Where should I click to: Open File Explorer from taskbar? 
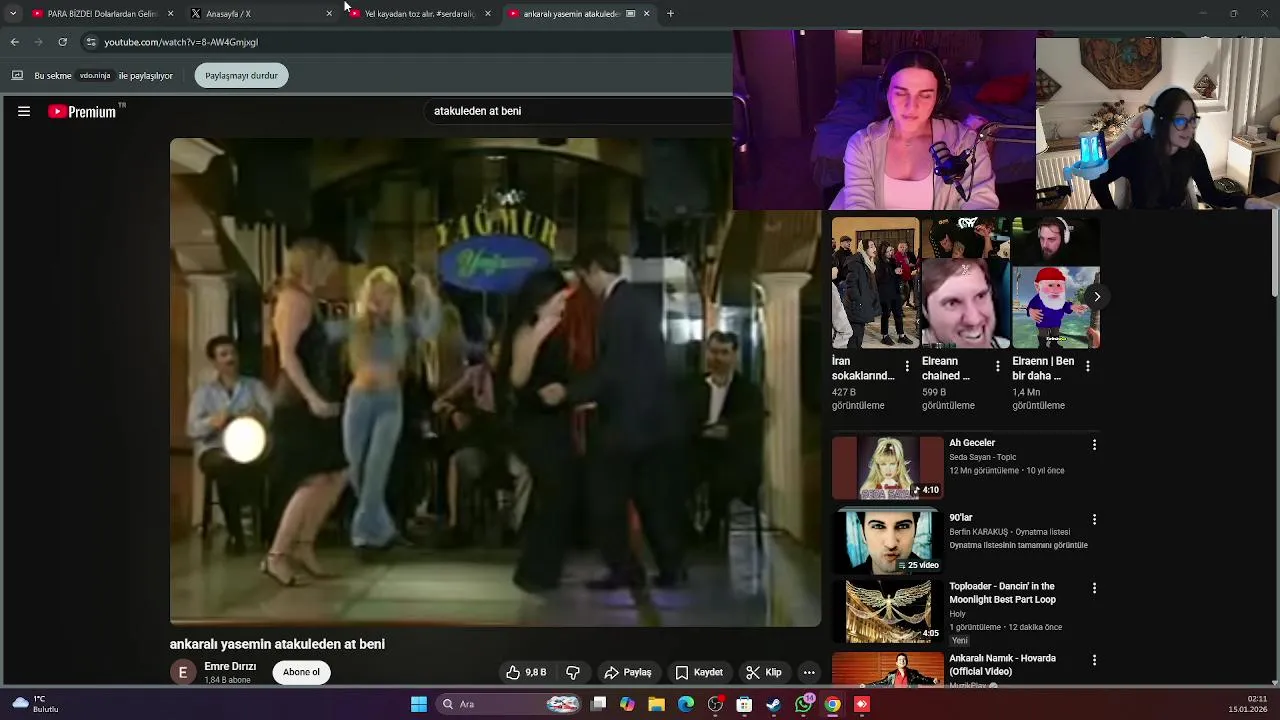coord(657,704)
